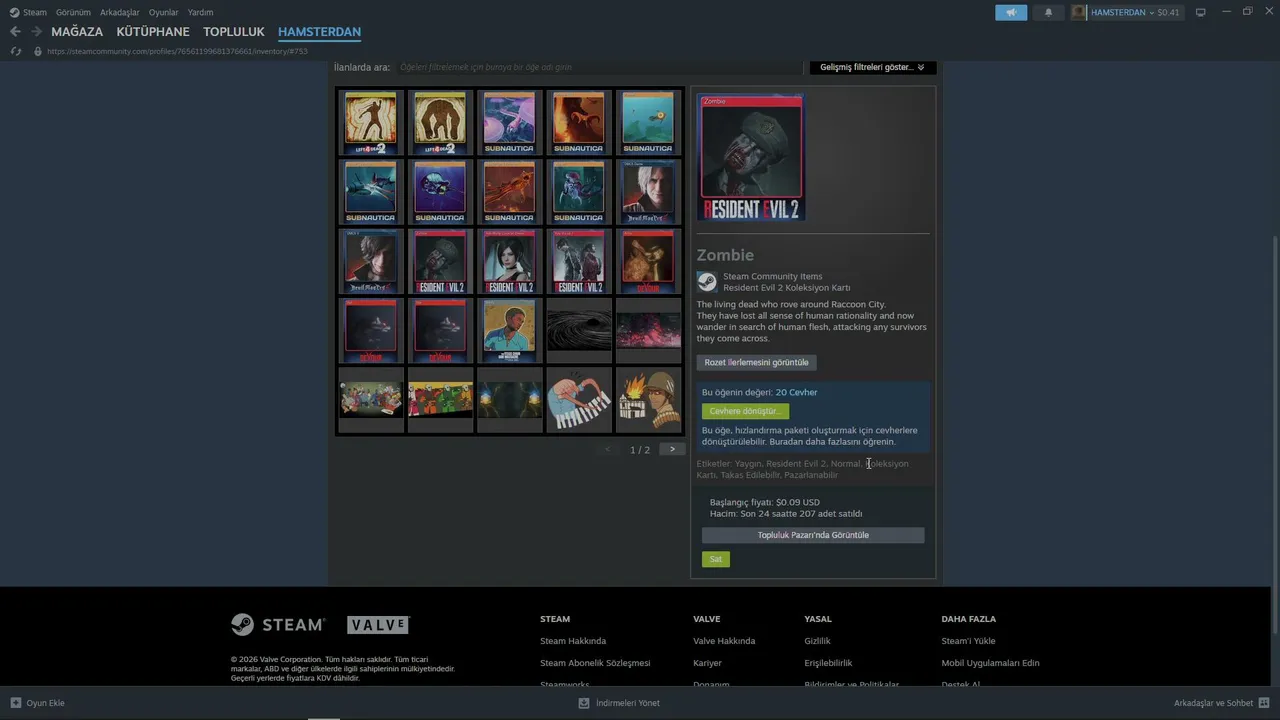Screen dimensions: 1280x720
Task: Click Topluluk Pazarı'nda Görüntüle button
Action: pyautogui.click(x=813, y=535)
